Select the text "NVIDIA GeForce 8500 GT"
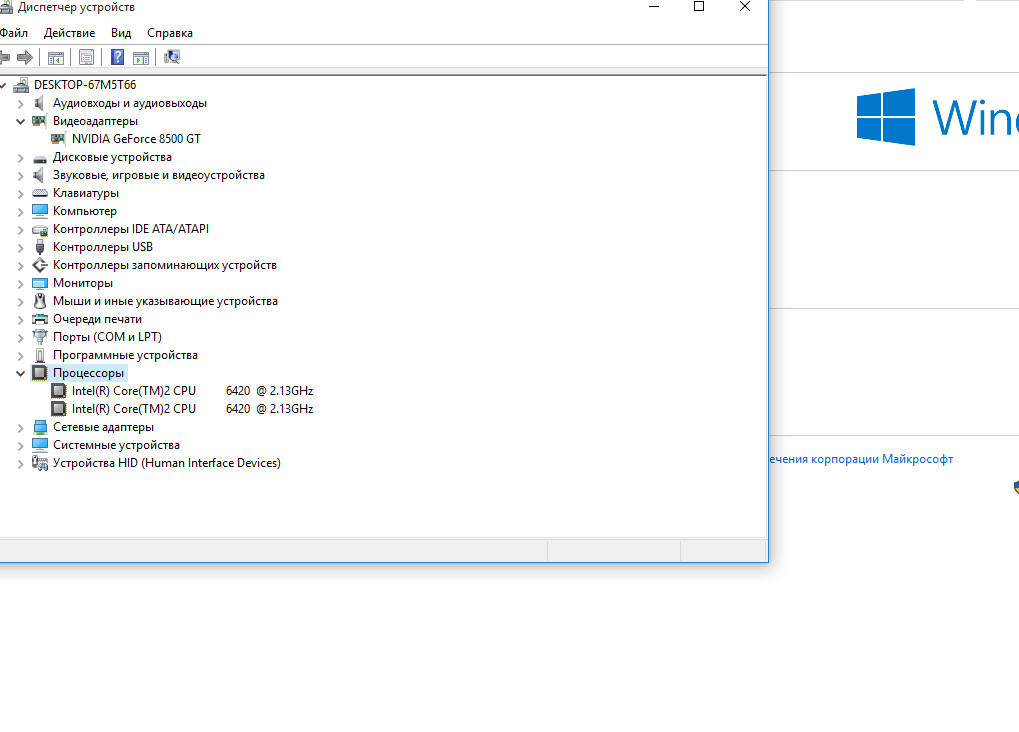Viewport: 1019px width, 732px height. click(x=136, y=139)
